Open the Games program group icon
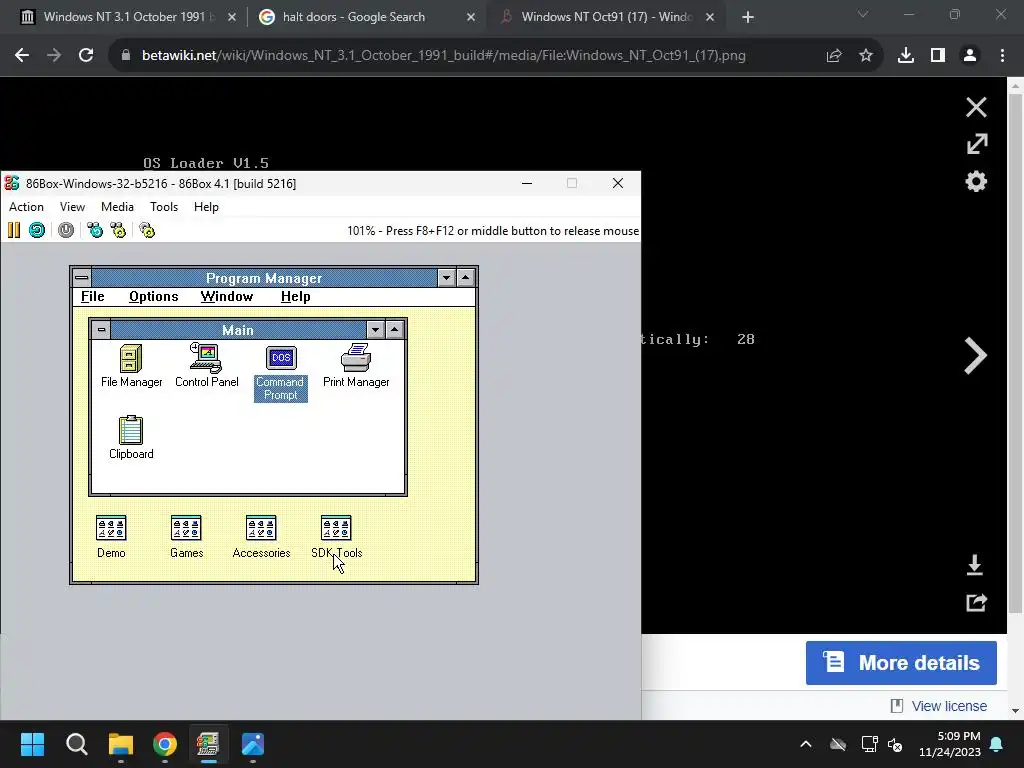The height and width of the screenshot is (768, 1024). click(186, 537)
